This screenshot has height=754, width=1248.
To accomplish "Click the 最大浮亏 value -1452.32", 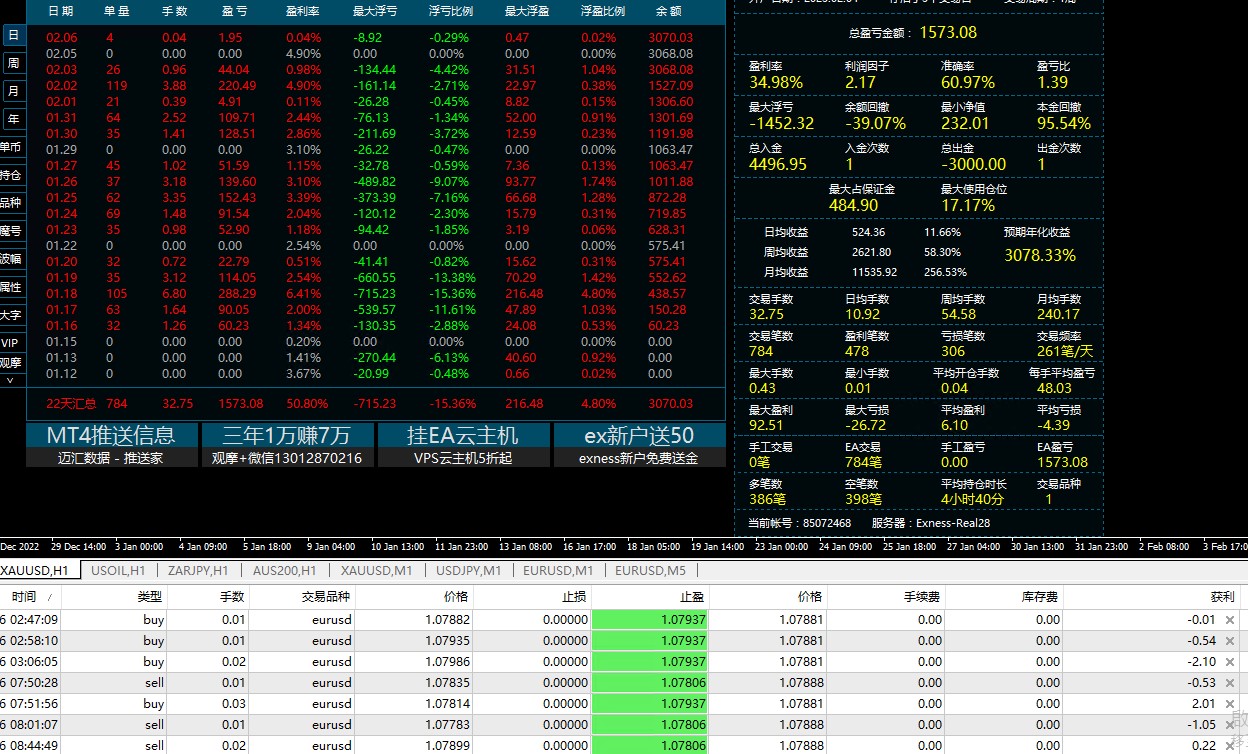I will [x=782, y=124].
